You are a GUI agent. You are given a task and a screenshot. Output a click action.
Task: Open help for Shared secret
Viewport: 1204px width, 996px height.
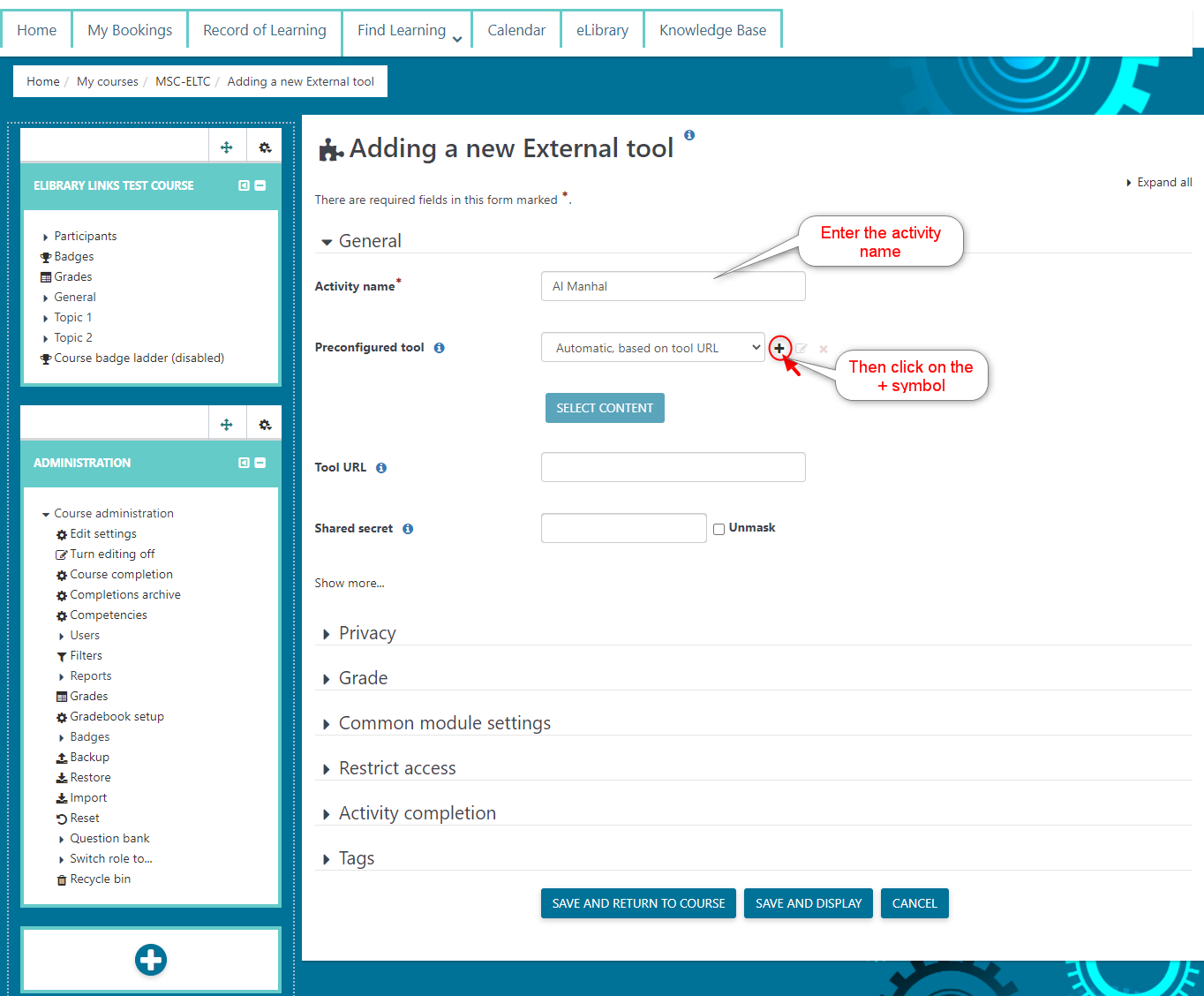(x=408, y=529)
